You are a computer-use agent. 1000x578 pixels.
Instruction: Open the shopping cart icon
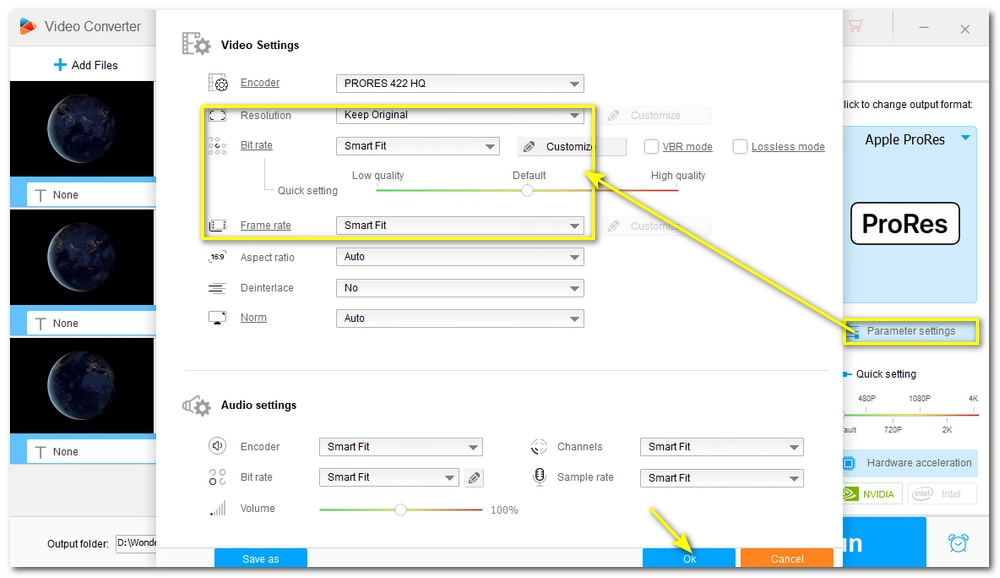[855, 26]
